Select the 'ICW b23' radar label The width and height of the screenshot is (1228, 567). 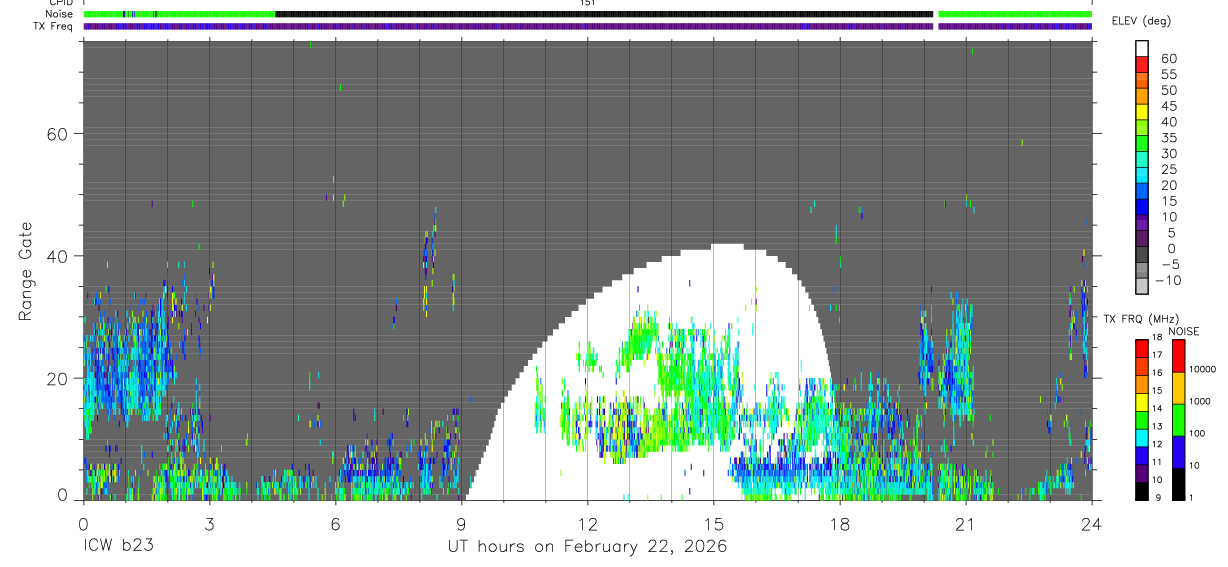118,547
